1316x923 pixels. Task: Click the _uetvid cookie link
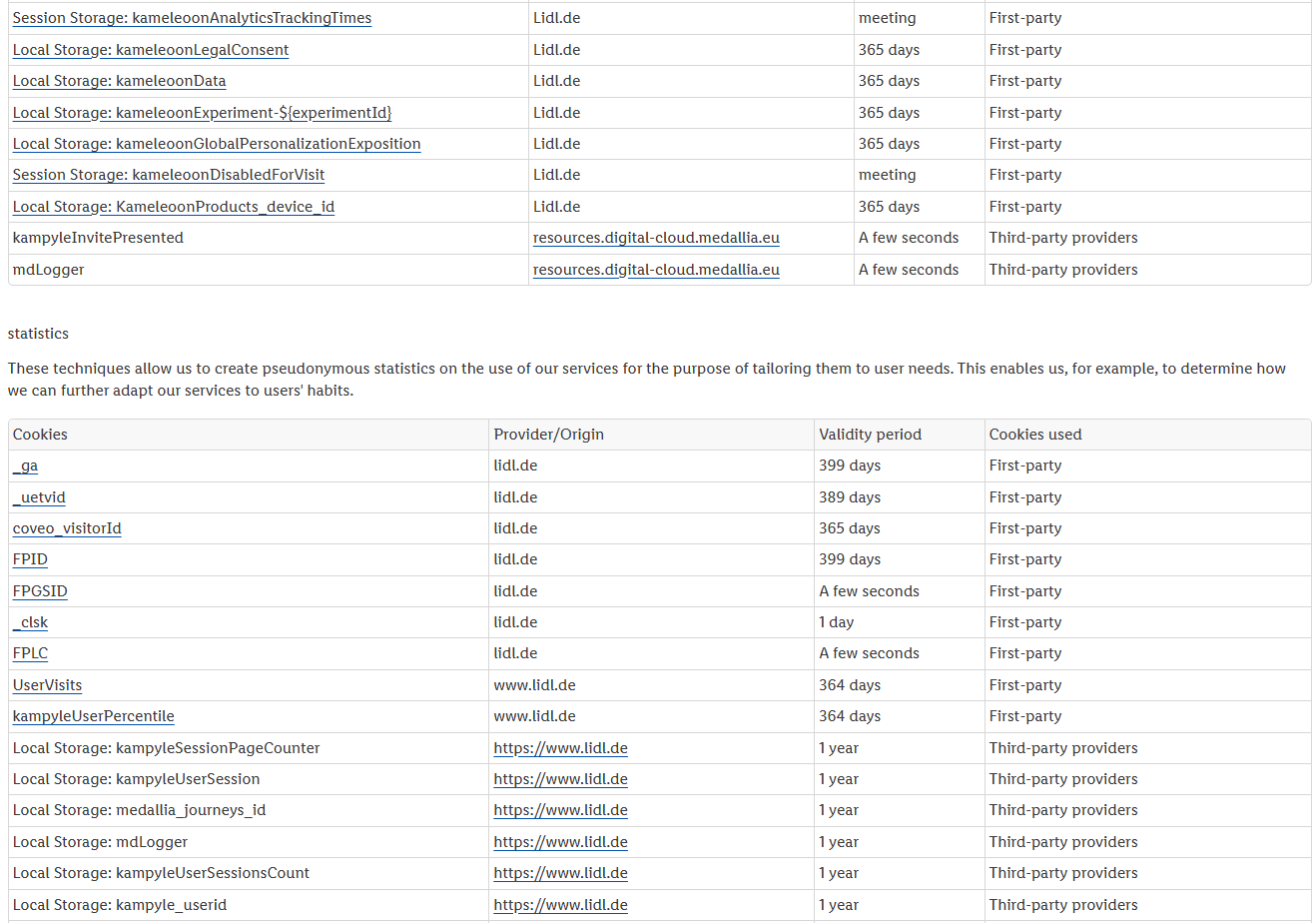point(40,497)
